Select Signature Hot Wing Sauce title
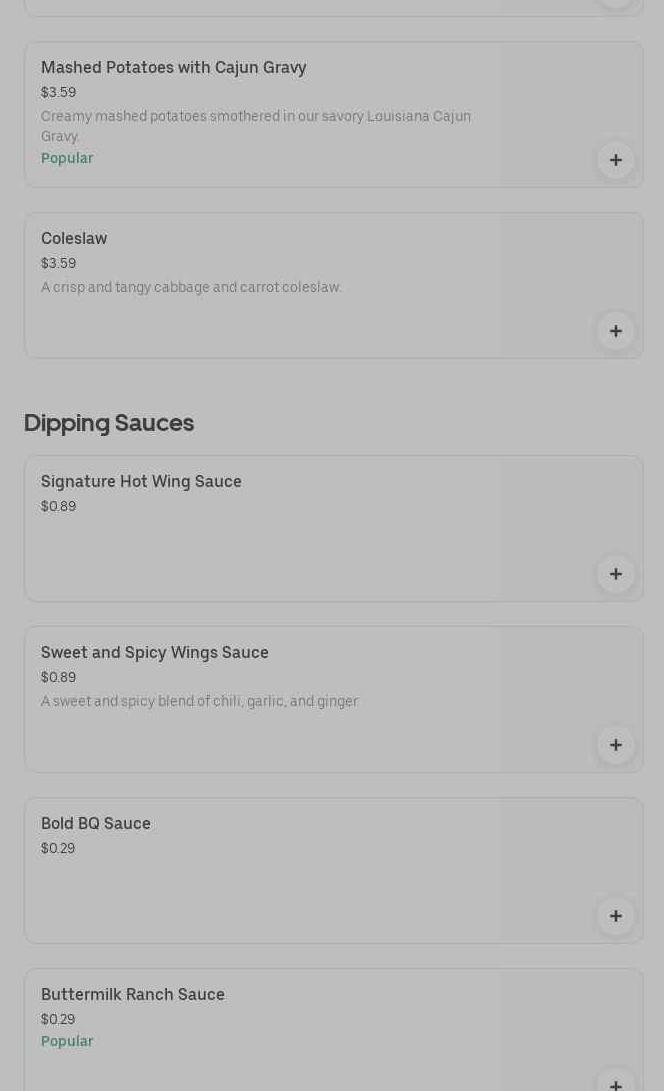The height and width of the screenshot is (1091, 664). [141, 481]
